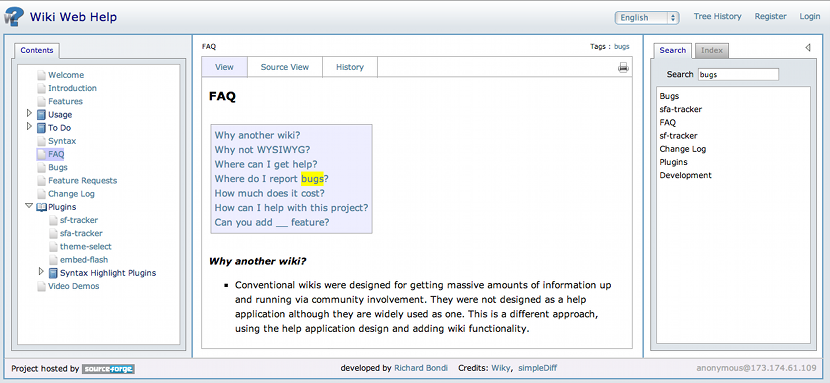Viewport: 830px width, 383px height.
Task: Select Video Demos in the contents tree
Action: tap(74, 286)
